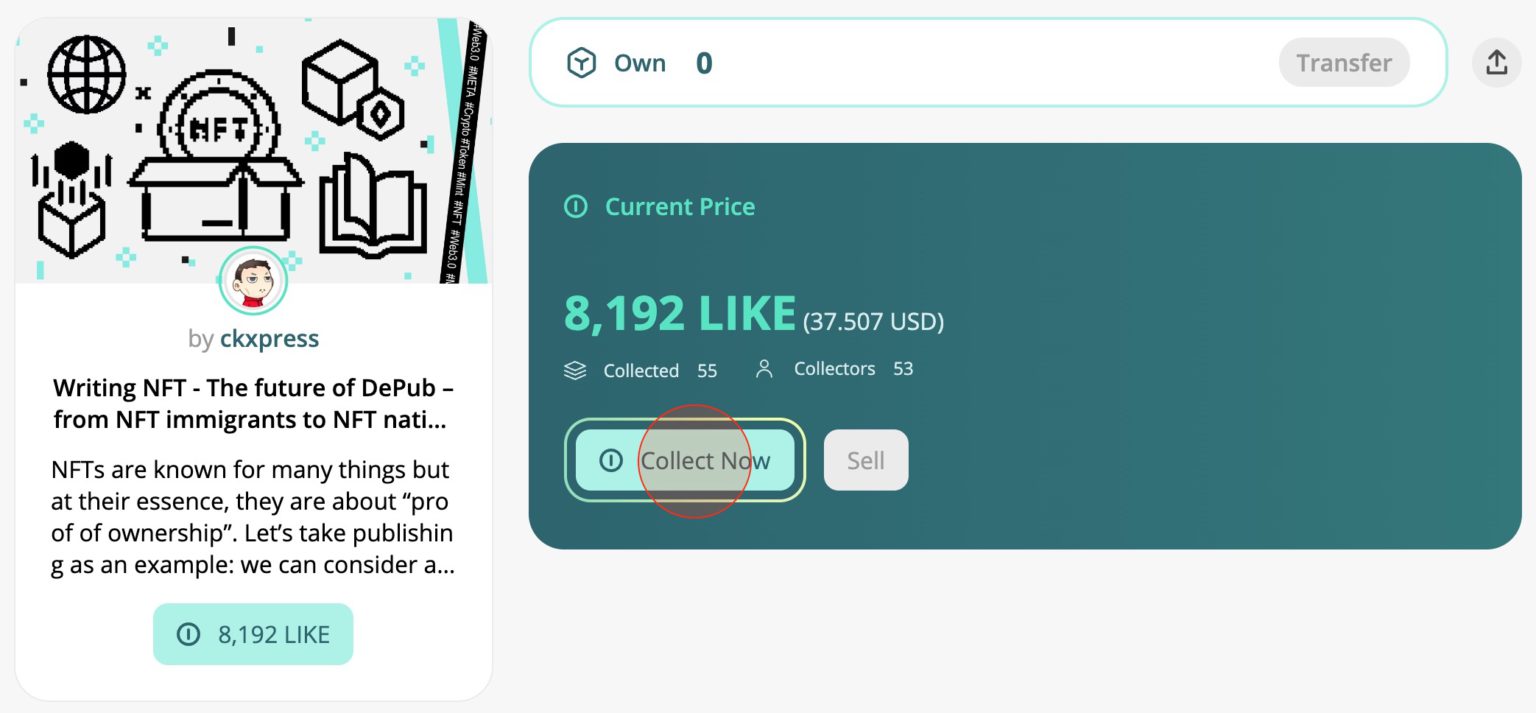Image resolution: width=1536 pixels, height=713 pixels.
Task: Click the 8,192 LIKE text in the card
Action: pyautogui.click(x=273, y=634)
